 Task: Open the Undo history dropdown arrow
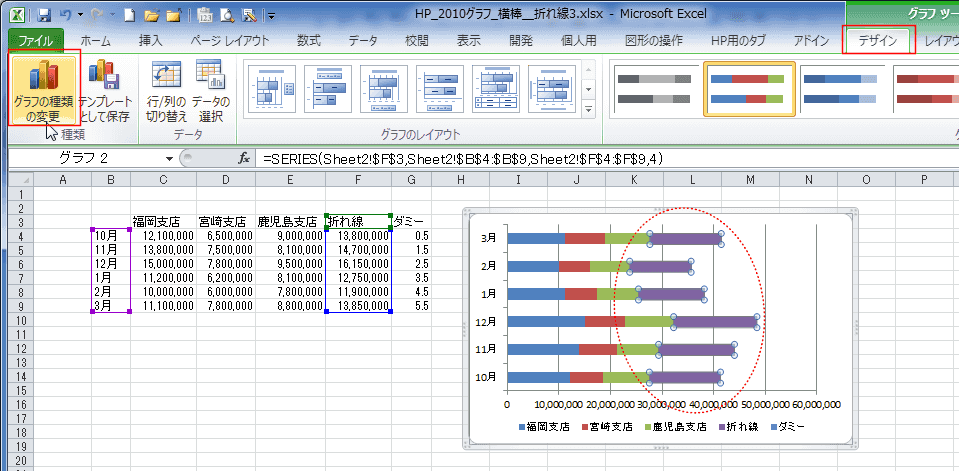click(x=80, y=17)
